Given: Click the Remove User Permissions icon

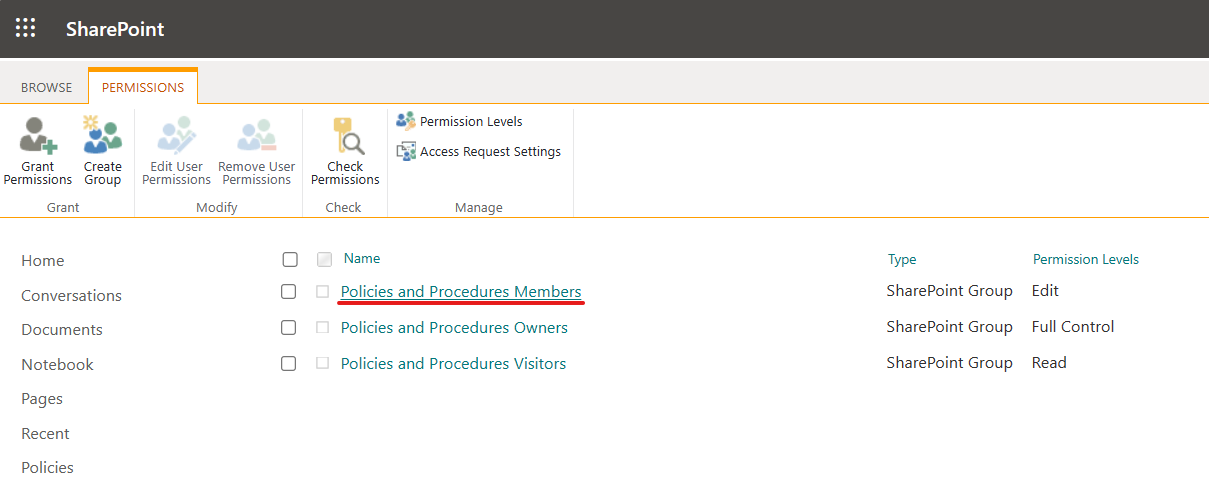Looking at the screenshot, I should (256, 134).
